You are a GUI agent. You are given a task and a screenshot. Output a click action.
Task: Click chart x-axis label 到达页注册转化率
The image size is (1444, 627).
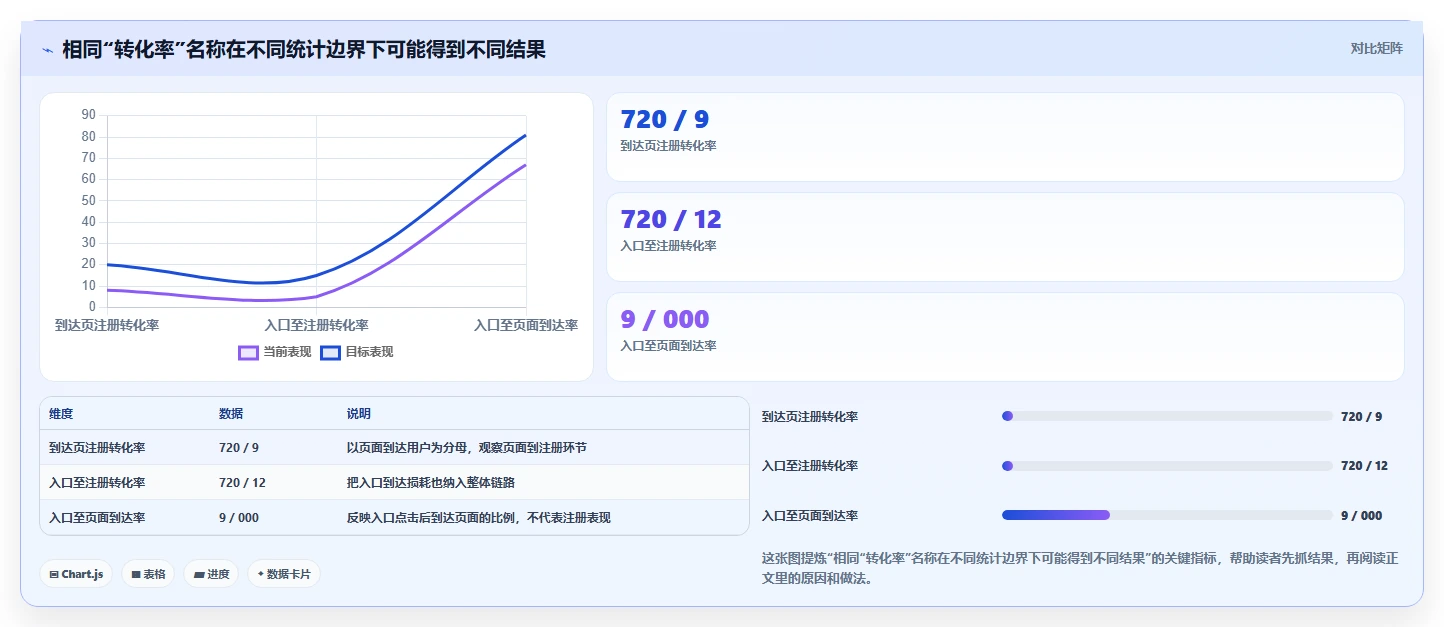point(107,325)
